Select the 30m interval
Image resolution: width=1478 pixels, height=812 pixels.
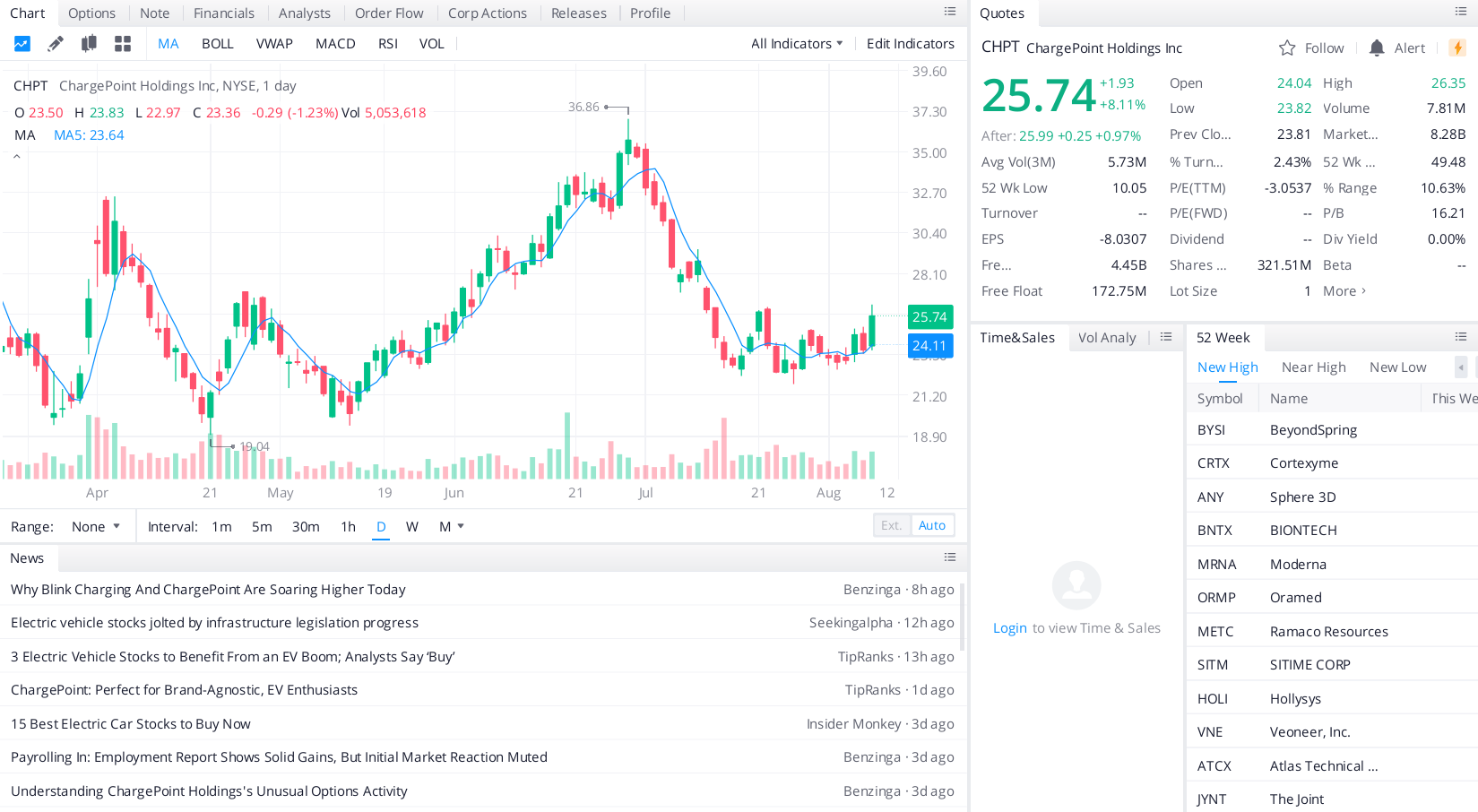[306, 527]
